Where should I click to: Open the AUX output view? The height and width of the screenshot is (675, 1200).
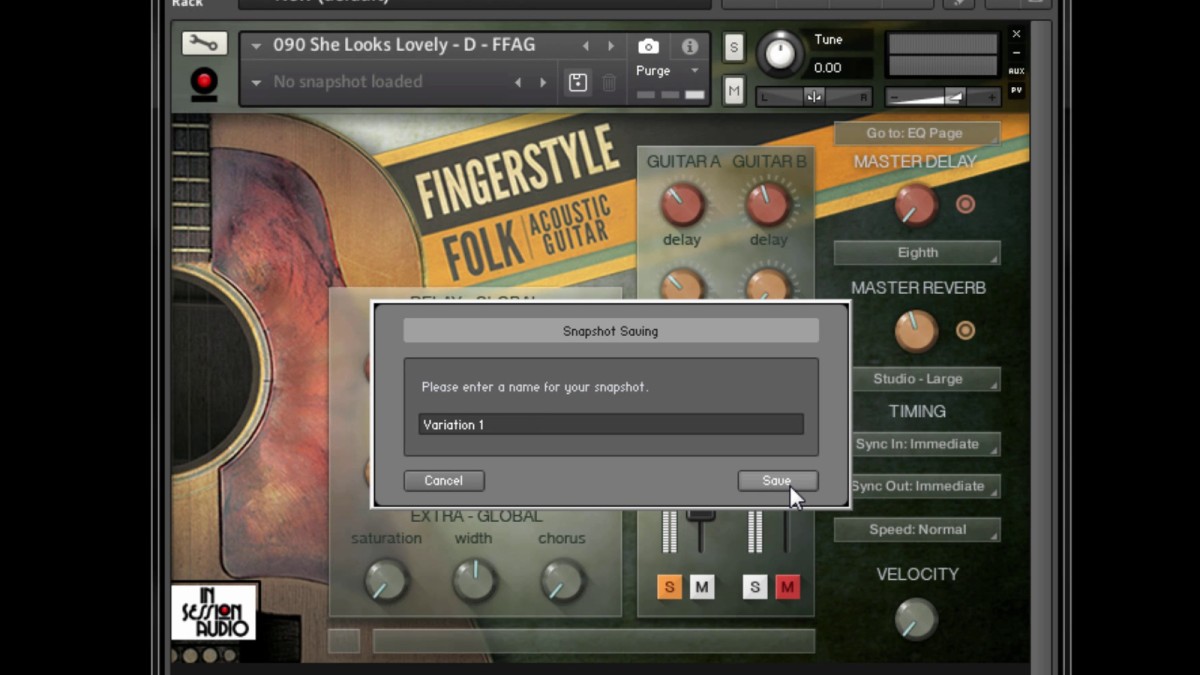coord(1016,70)
